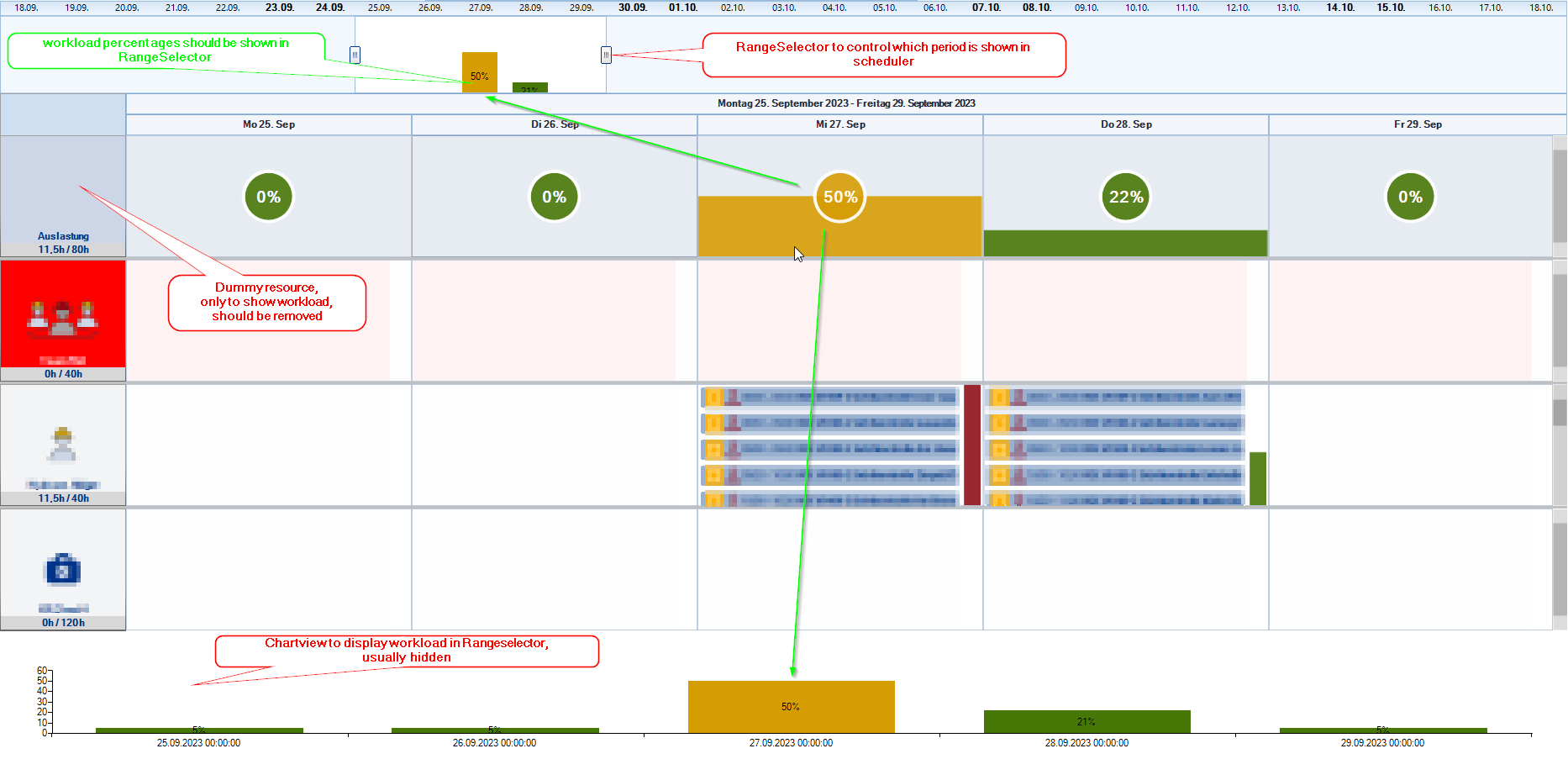Viewport: 1568px width, 759px height.
Task: Grab the right RangeSelector thumb handle
Action: [x=606, y=55]
